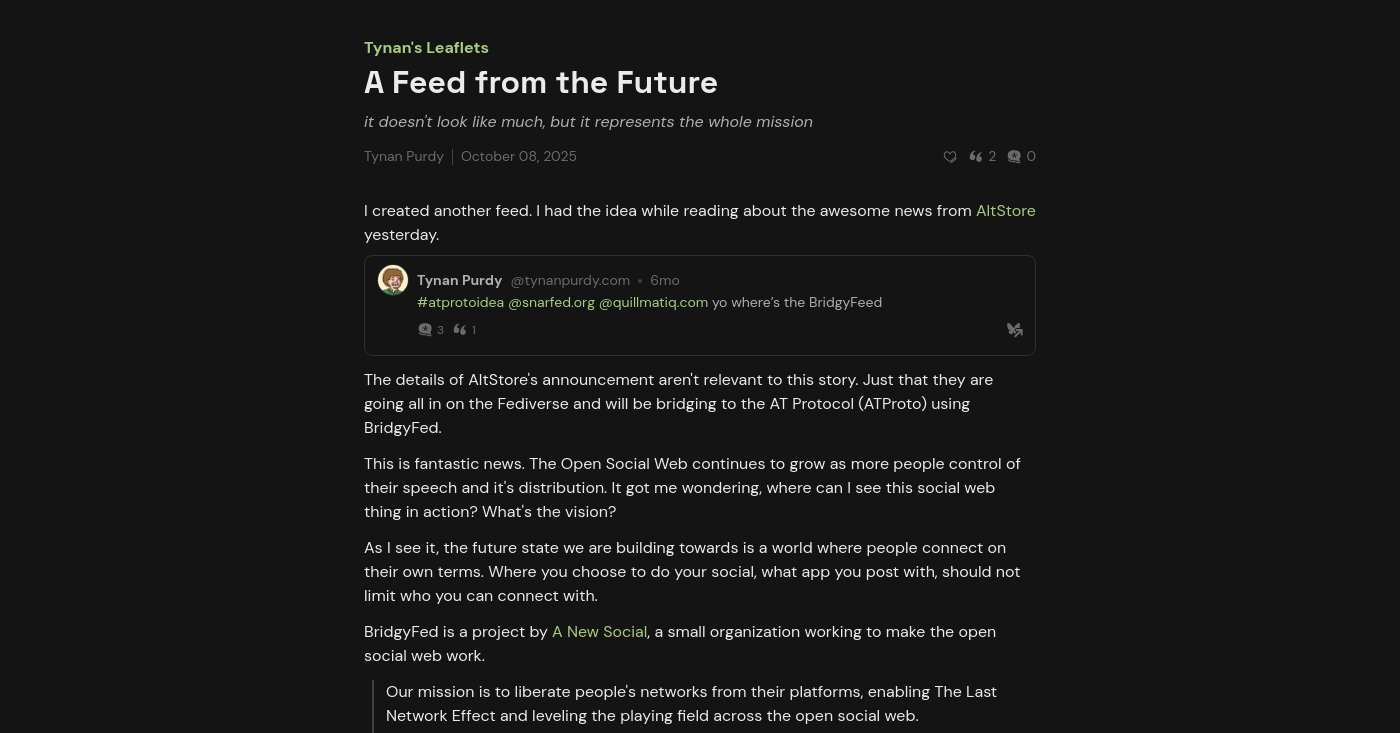The image size is (1400, 733).
Task: Click the bold Tynan Purdy name in embed
Action: pos(459,281)
